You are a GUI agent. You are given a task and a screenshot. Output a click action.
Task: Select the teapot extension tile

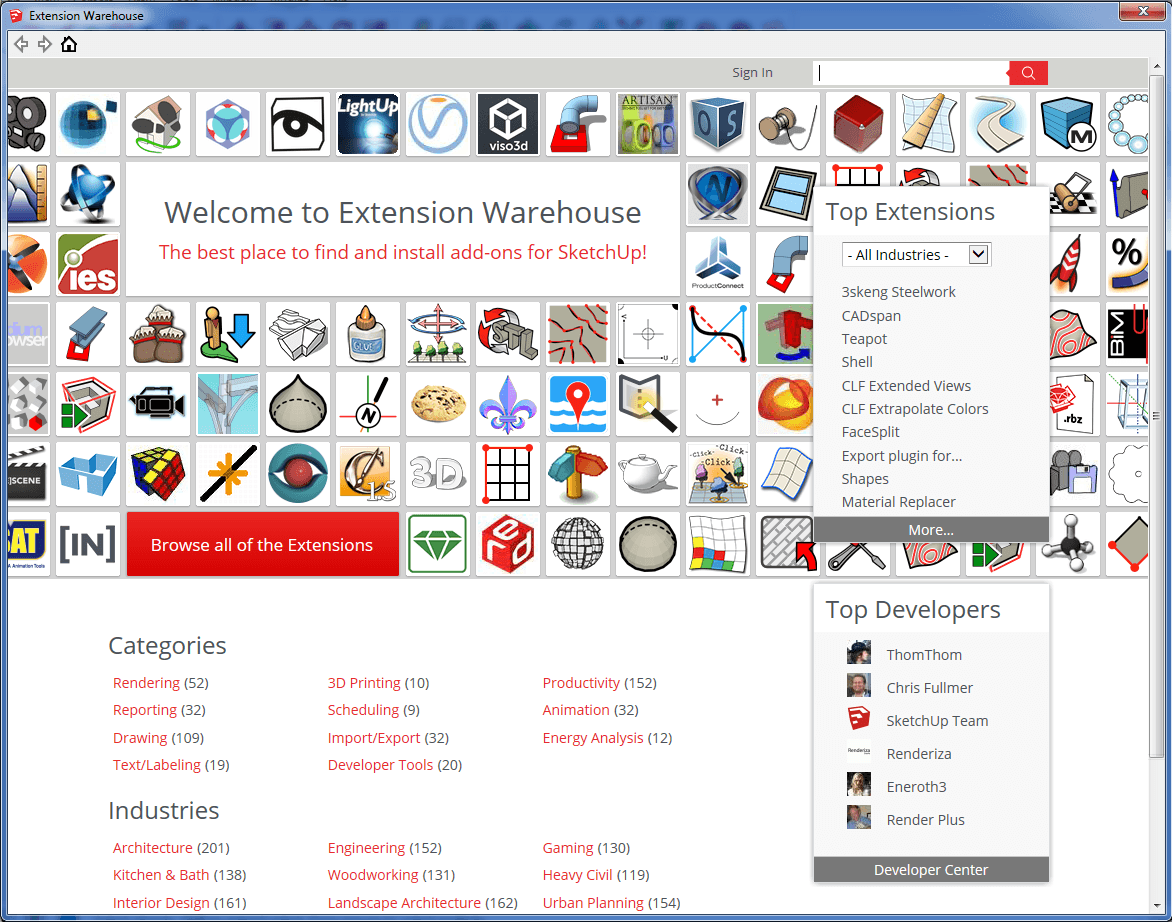coord(648,474)
